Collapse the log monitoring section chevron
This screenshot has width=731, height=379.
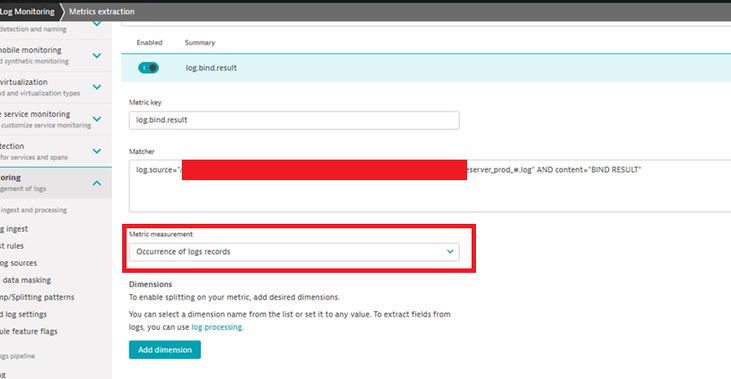pos(97,183)
